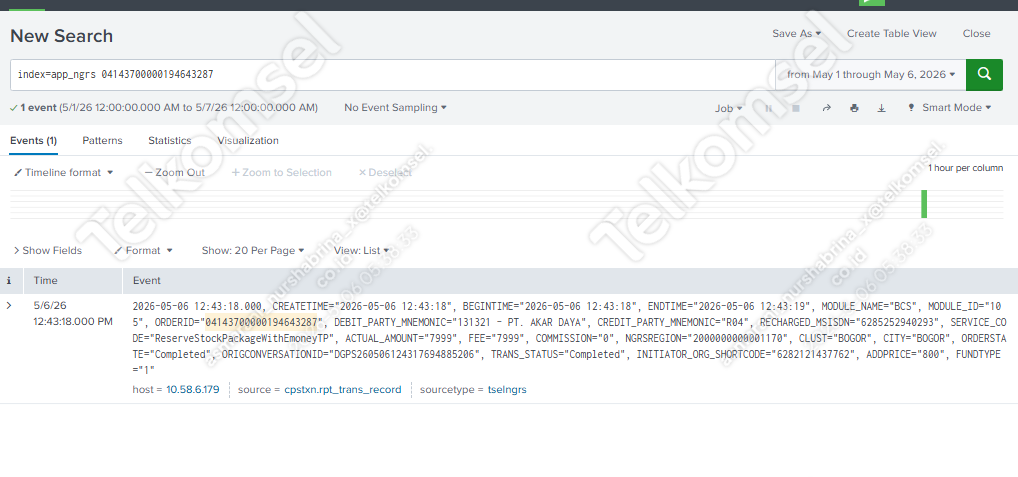Click the Close button
The image size is (1018, 477).
[x=976, y=33]
